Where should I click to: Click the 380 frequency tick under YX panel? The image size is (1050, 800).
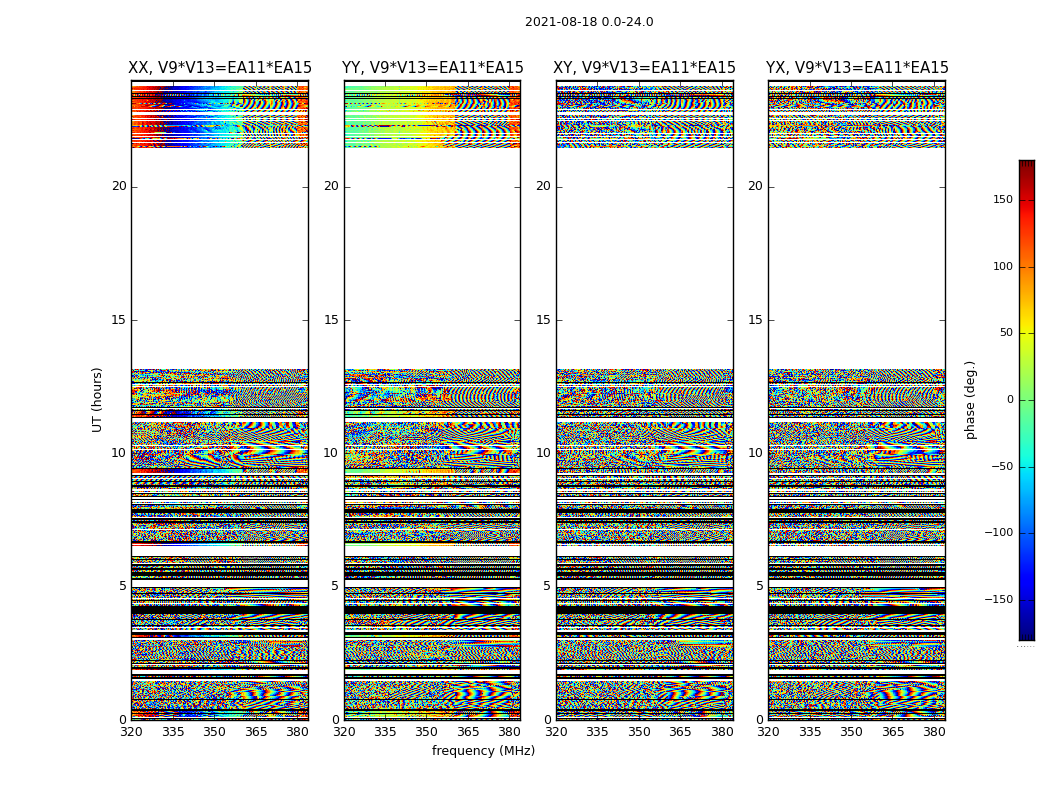934,732
